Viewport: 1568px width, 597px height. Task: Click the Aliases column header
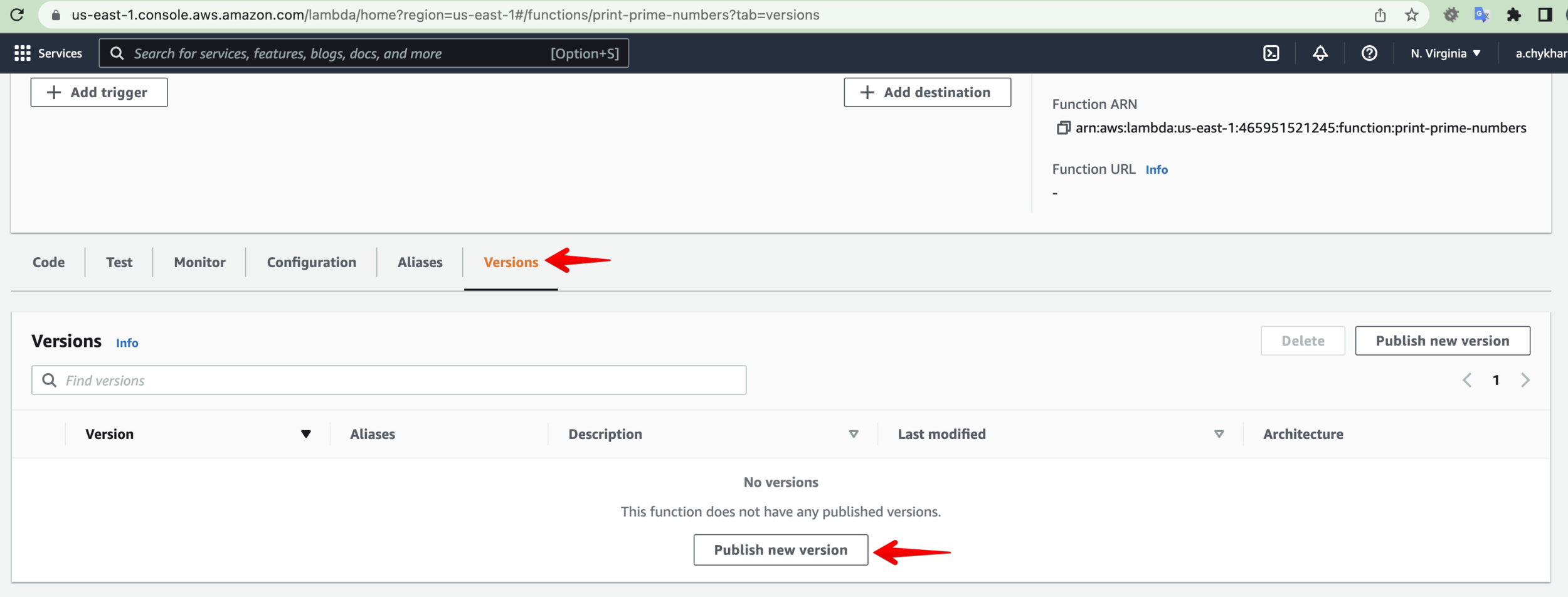point(373,434)
